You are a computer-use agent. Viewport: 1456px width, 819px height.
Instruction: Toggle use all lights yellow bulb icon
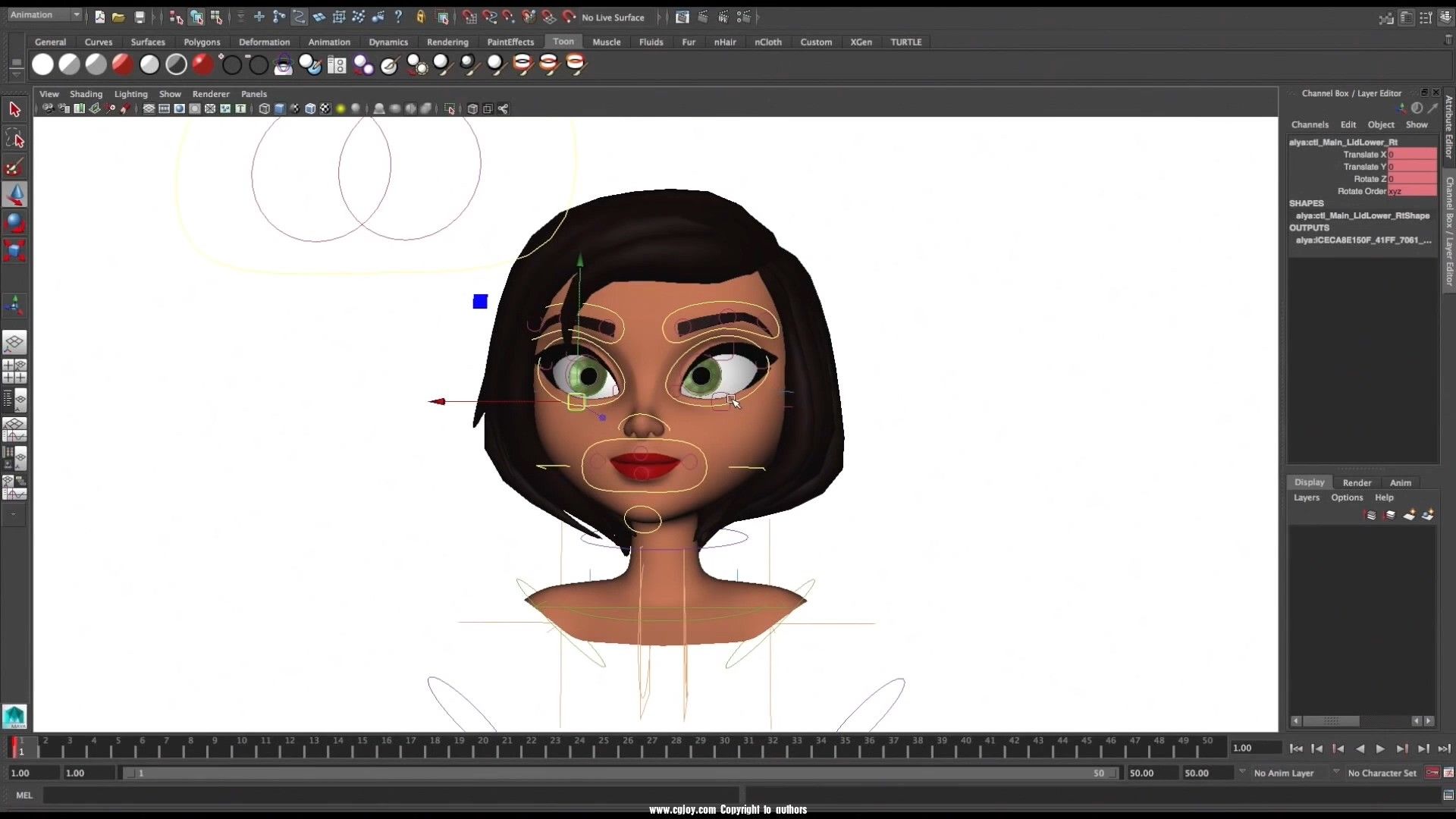tap(340, 109)
